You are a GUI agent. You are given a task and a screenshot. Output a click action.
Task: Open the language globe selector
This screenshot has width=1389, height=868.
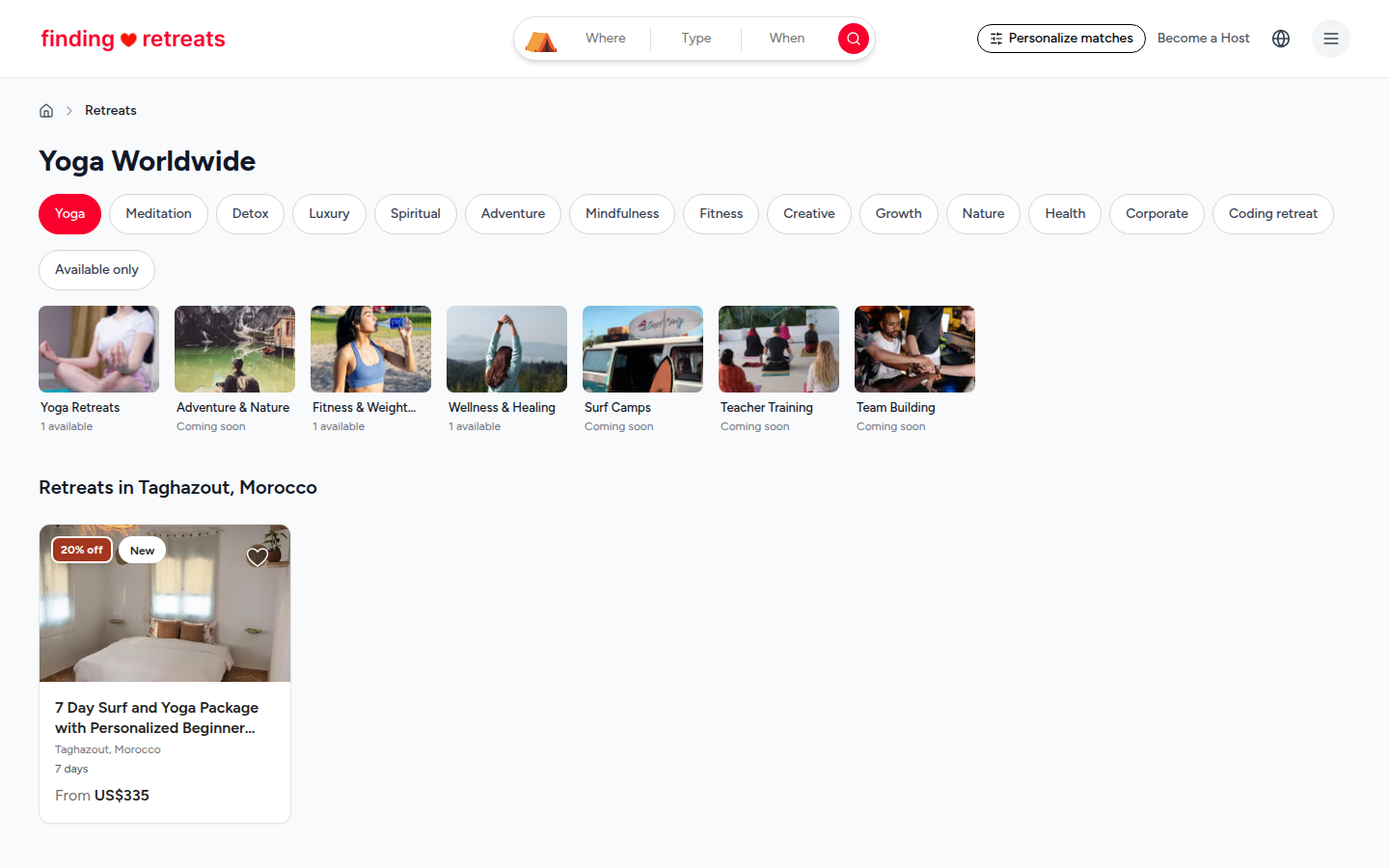(1281, 39)
